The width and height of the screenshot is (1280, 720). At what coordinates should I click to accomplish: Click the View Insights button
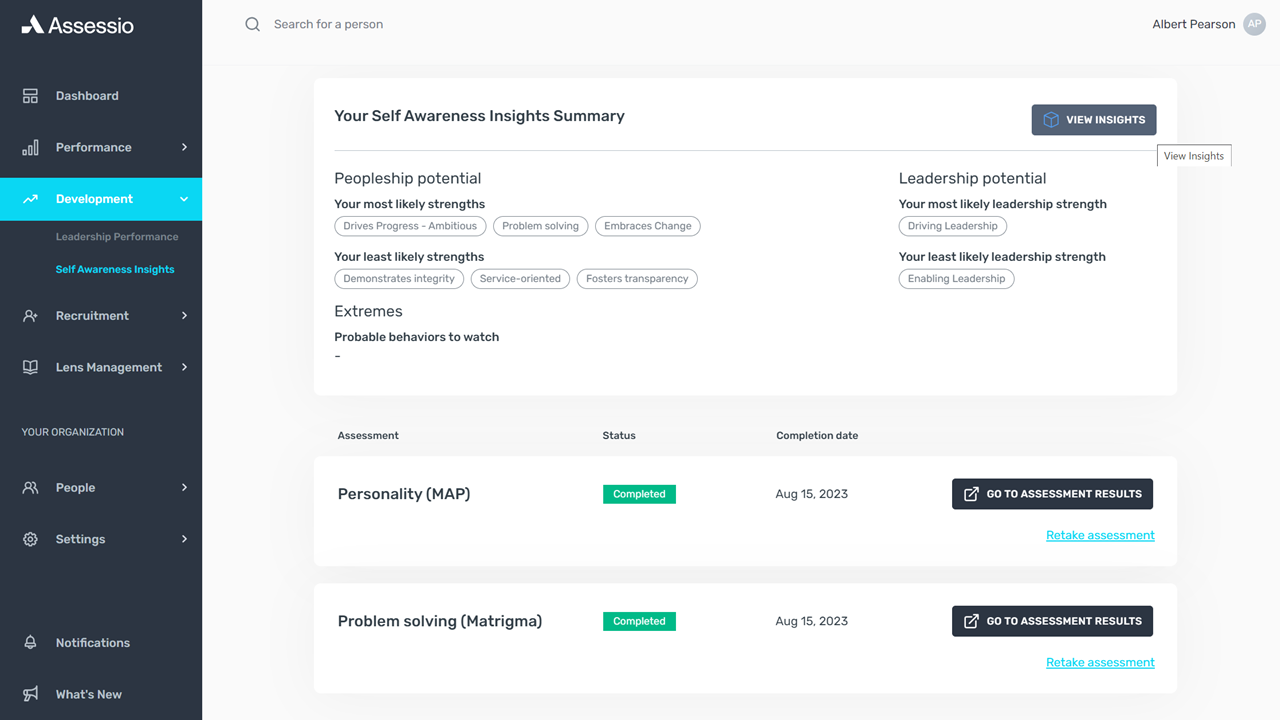click(x=1094, y=120)
